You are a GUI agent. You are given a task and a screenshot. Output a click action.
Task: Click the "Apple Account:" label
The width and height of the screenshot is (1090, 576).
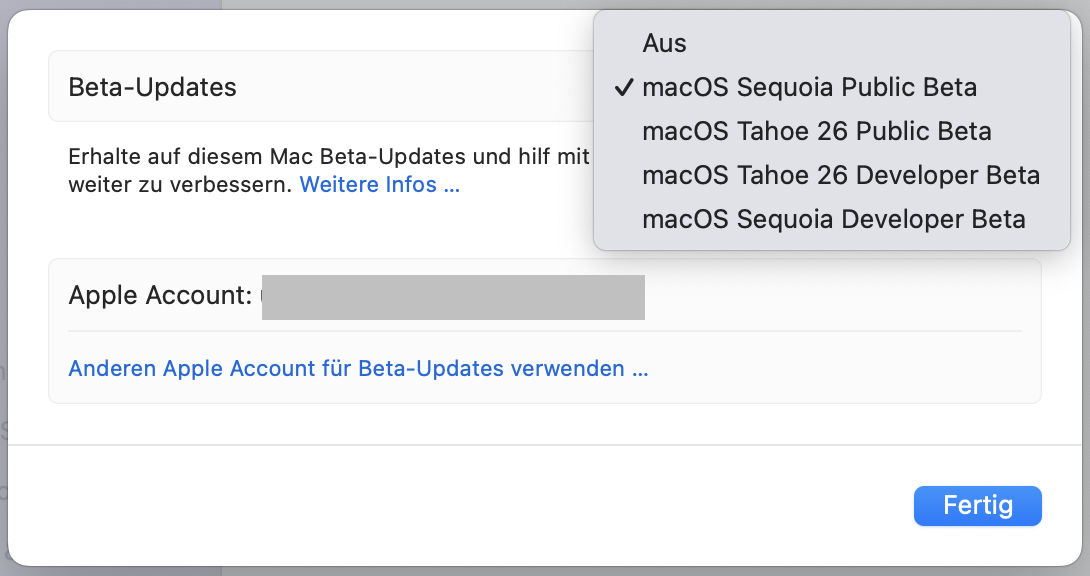158,295
